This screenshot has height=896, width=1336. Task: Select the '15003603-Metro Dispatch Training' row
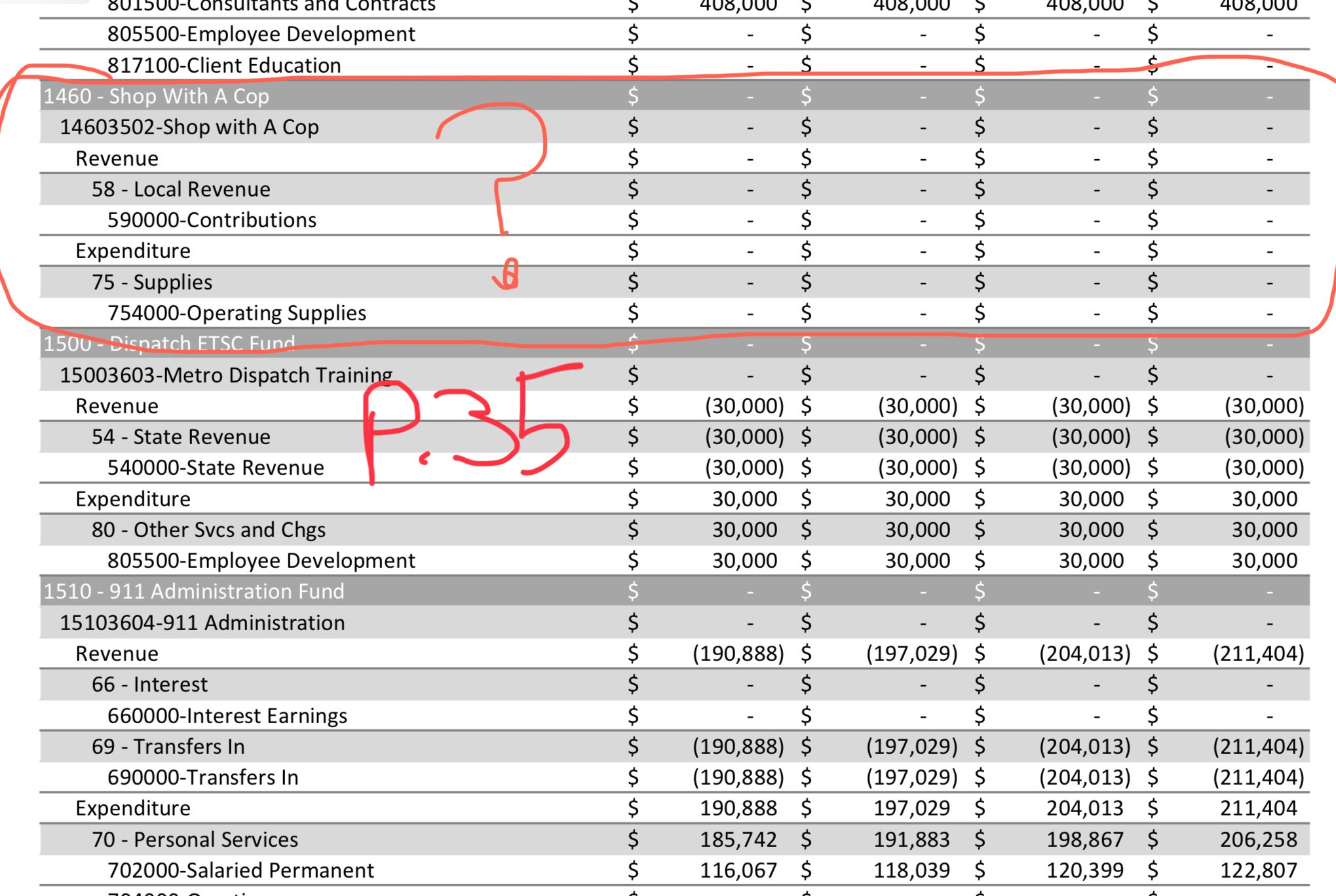pyautogui.click(x=225, y=375)
